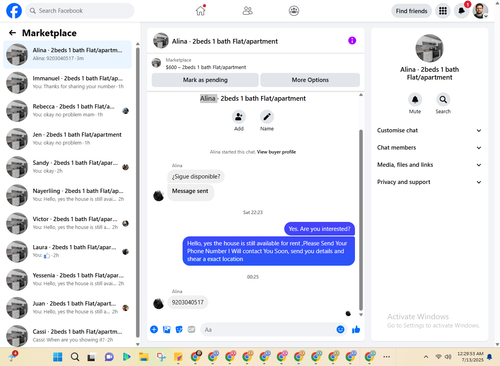Open Task View from the taskbar
Viewport: 500px width, 366px height.
[x=91, y=357]
